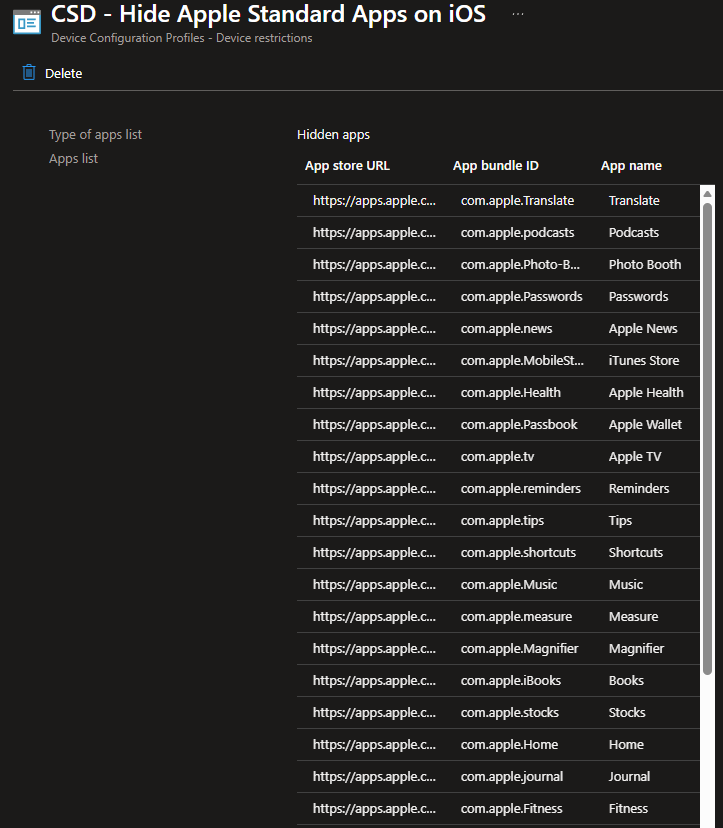Select the com.apple.Translate bundle ID cell
Screen dimensions: 723x828
pyautogui.click(x=517, y=201)
